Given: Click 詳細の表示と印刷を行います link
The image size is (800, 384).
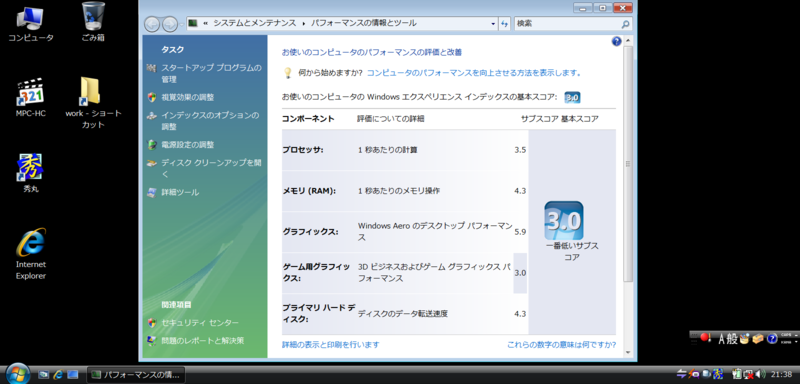Looking at the screenshot, I should tap(331, 345).
